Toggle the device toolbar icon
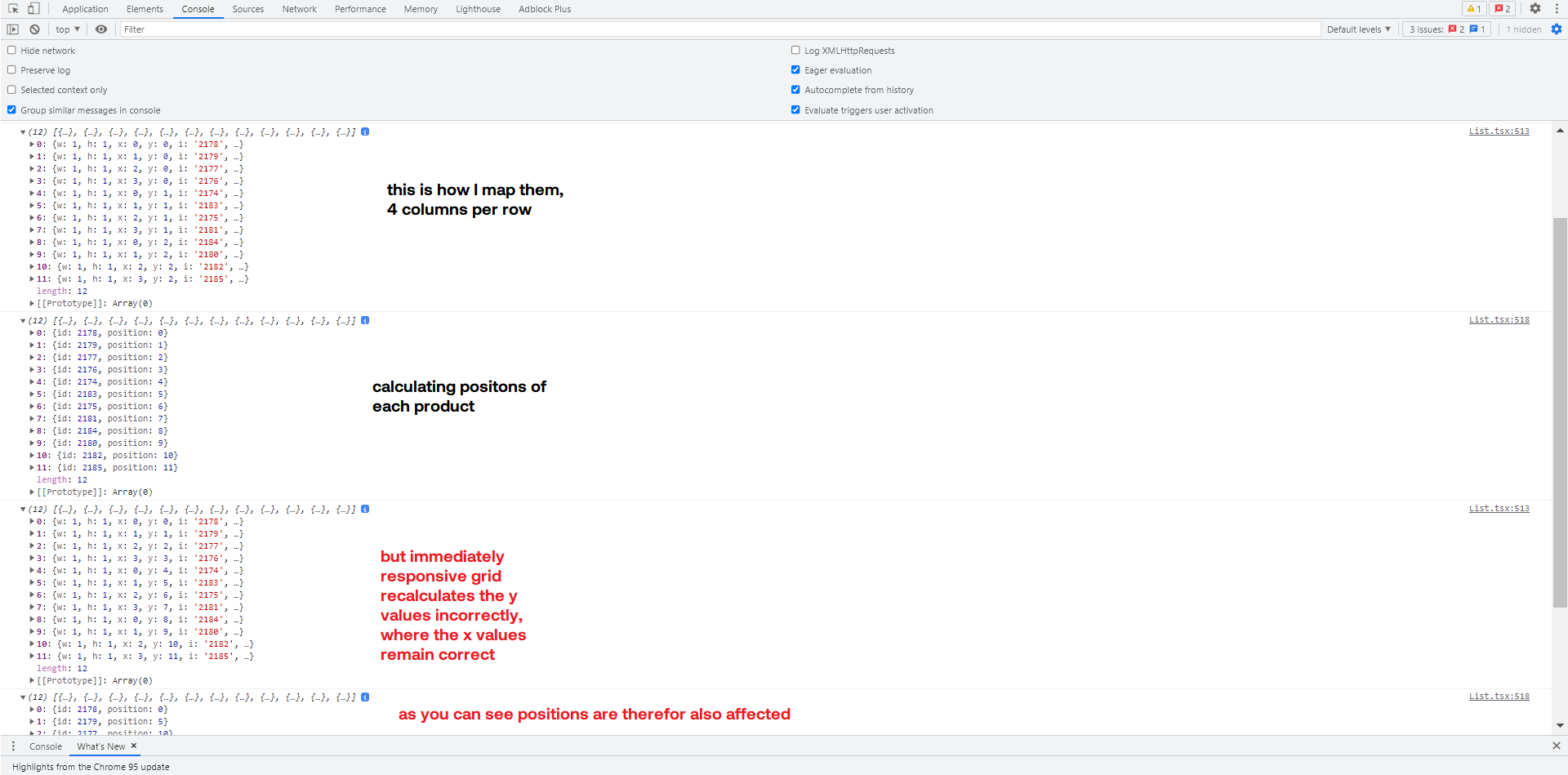 pyautogui.click(x=33, y=9)
